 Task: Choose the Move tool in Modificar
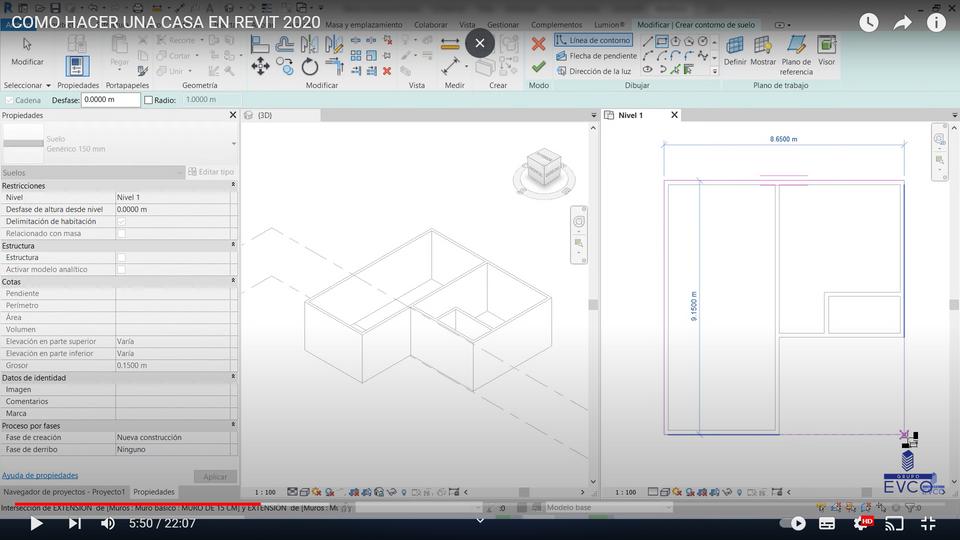click(x=260, y=66)
